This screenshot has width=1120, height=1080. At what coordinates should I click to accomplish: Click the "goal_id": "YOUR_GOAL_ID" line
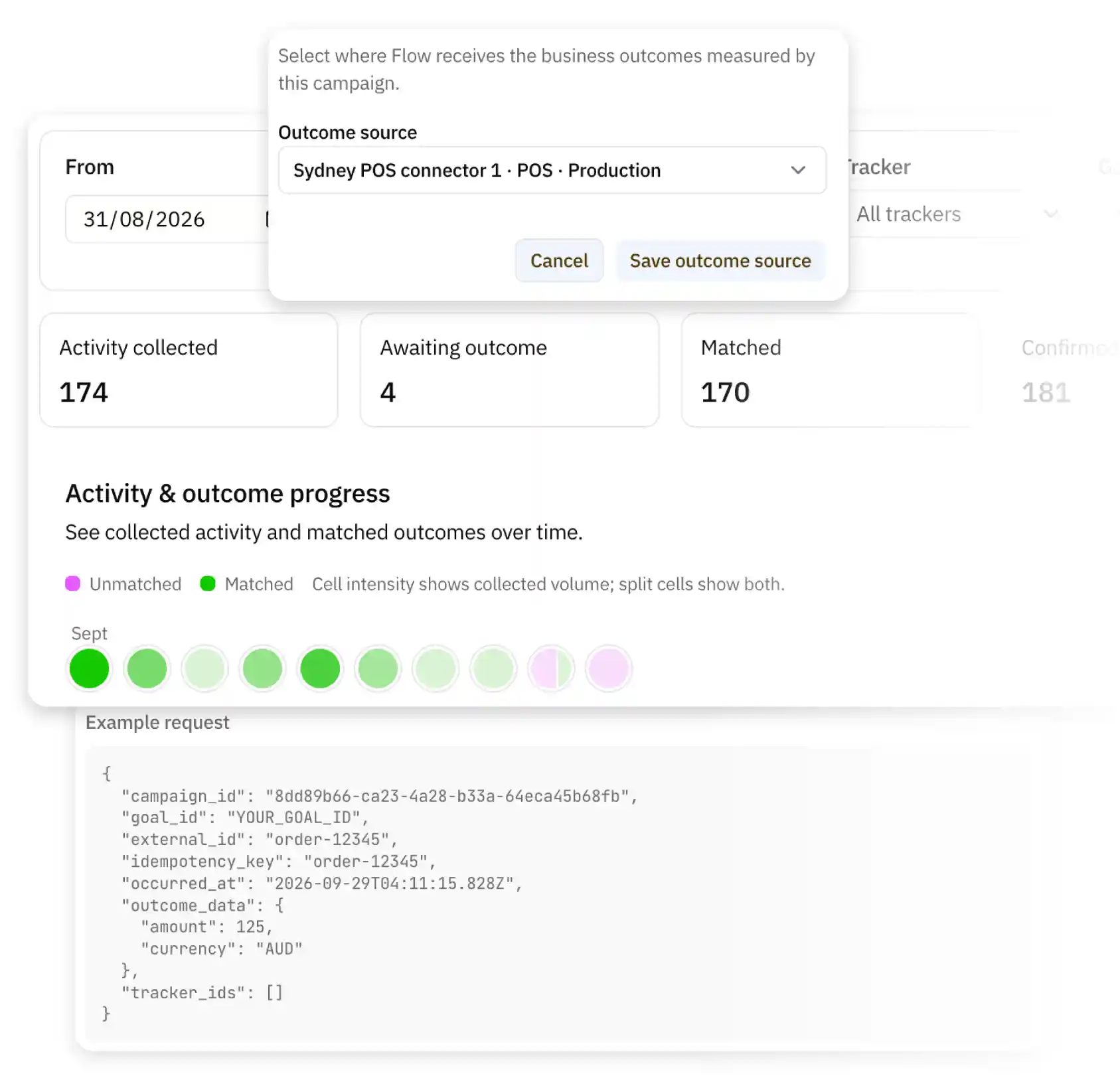pos(244,818)
